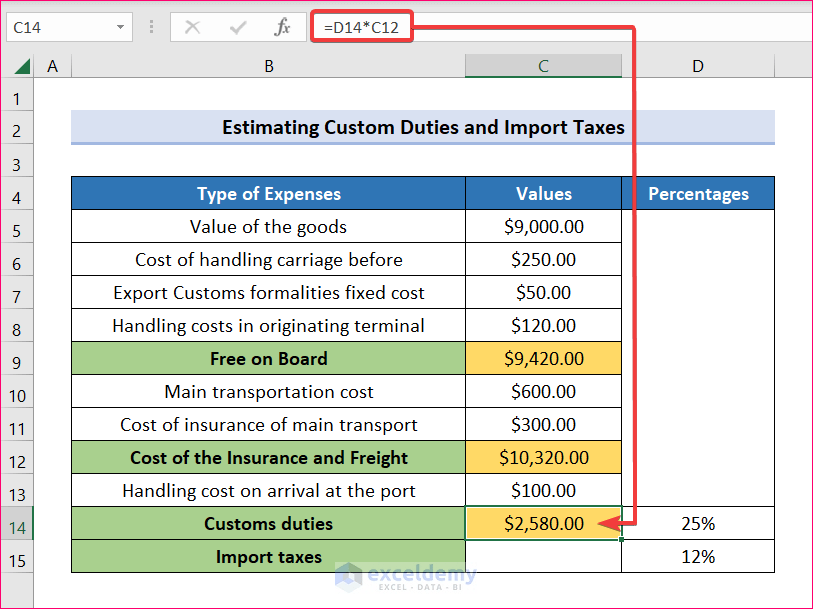This screenshot has width=813, height=609.
Task: Select row 14 header
Action: pyautogui.click(x=17, y=523)
